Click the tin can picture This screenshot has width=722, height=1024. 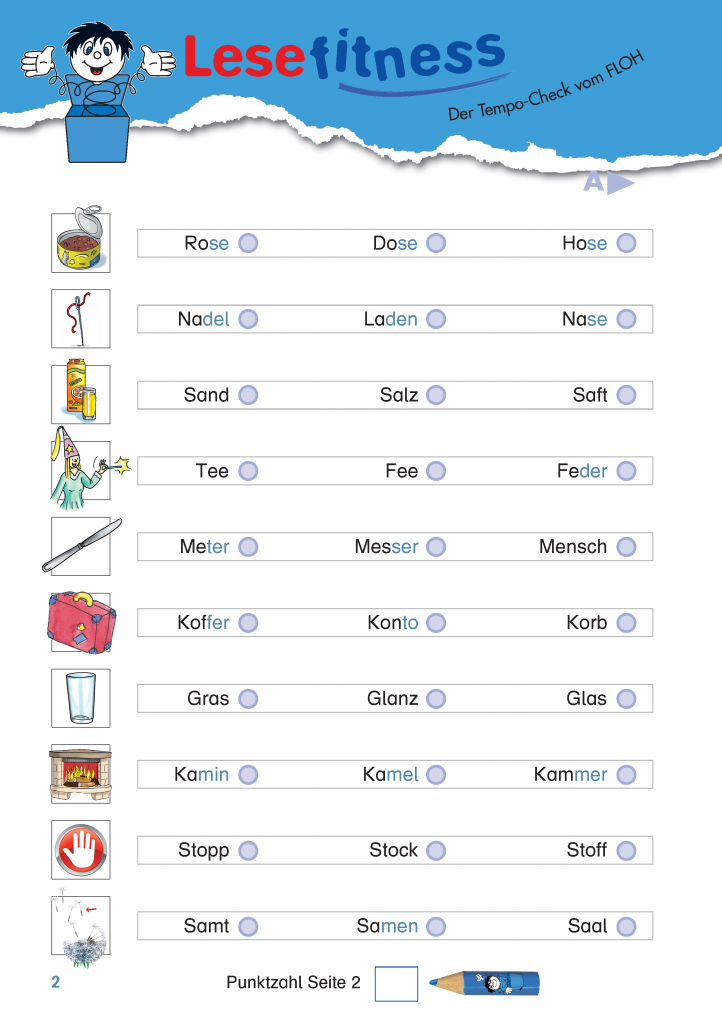tap(80, 242)
